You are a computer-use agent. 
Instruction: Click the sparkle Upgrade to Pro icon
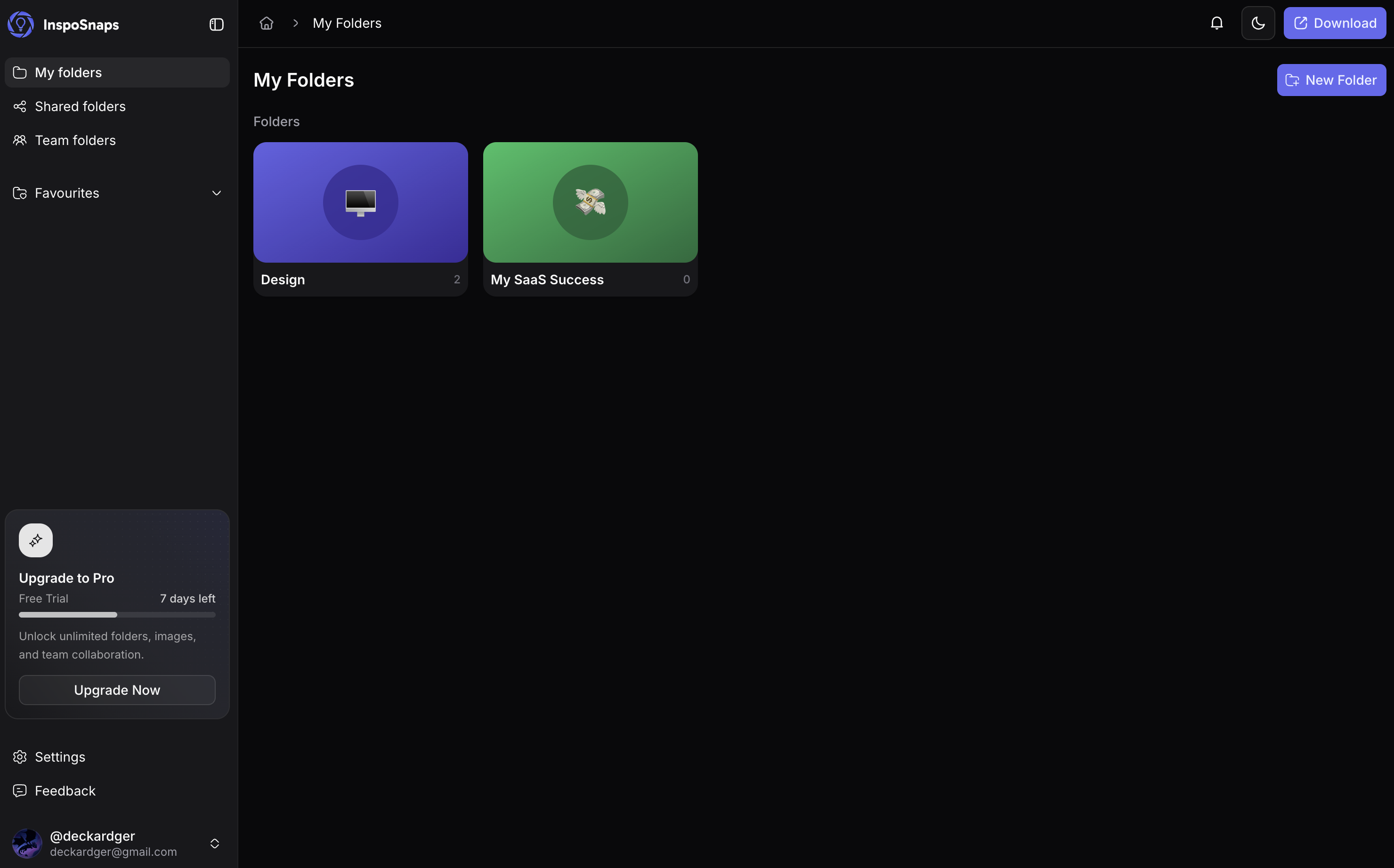[x=36, y=540]
